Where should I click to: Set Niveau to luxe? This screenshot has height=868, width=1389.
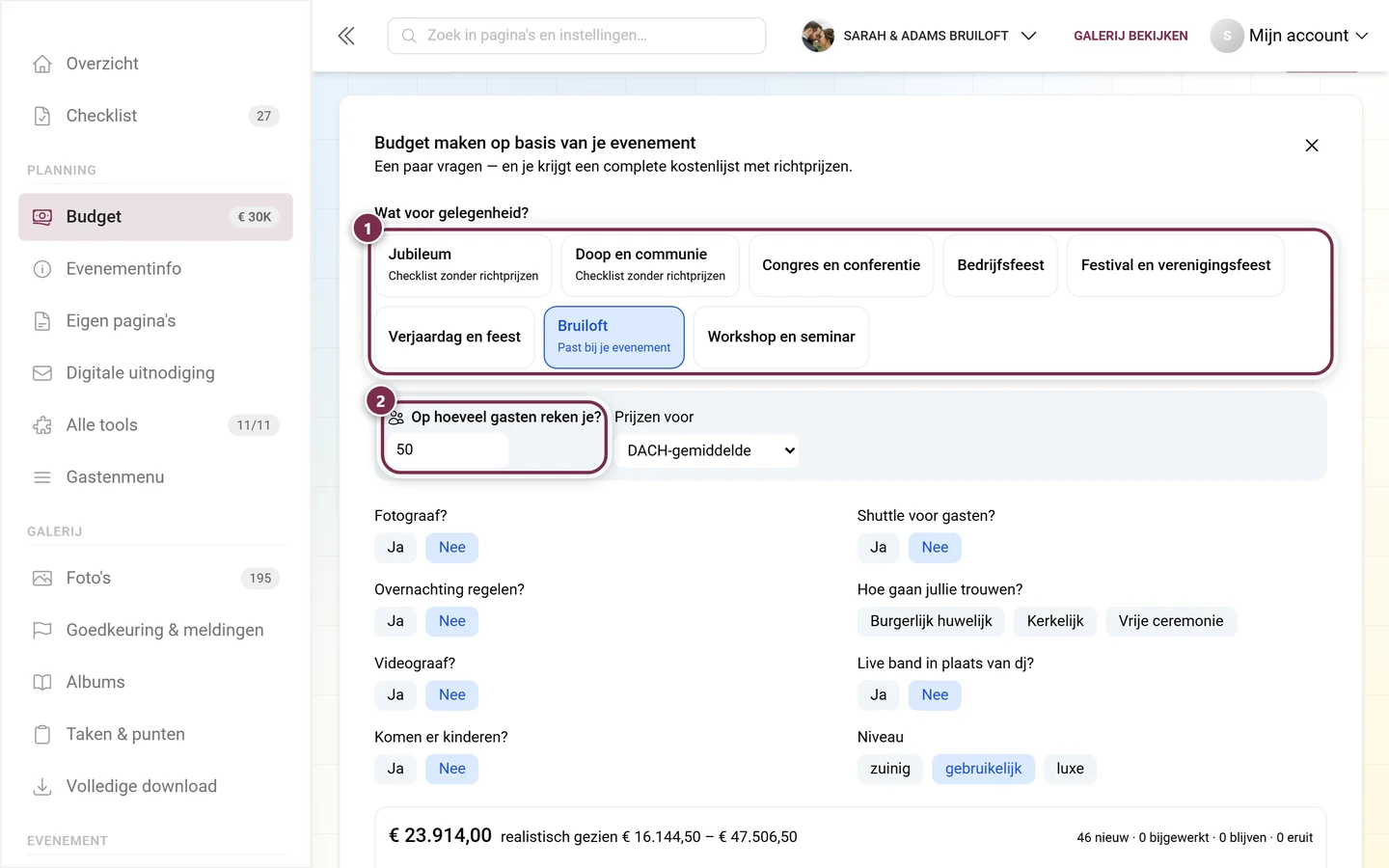1071,769
